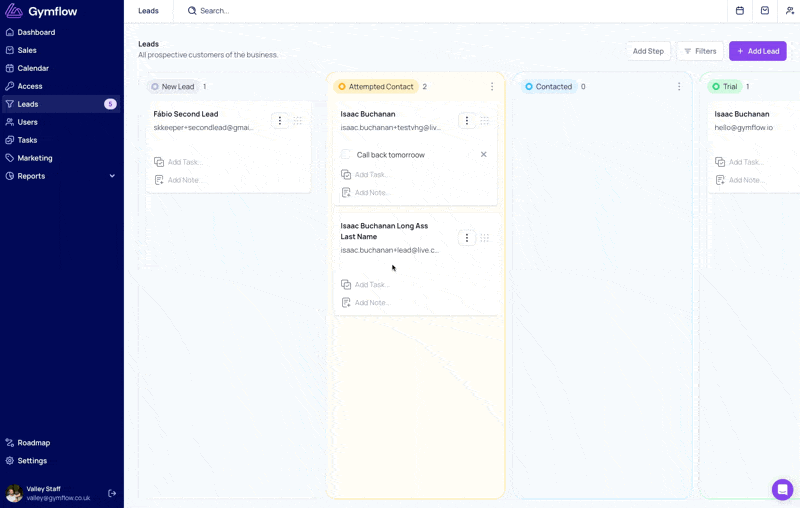
Task: Click the Add Step button
Action: point(648,51)
